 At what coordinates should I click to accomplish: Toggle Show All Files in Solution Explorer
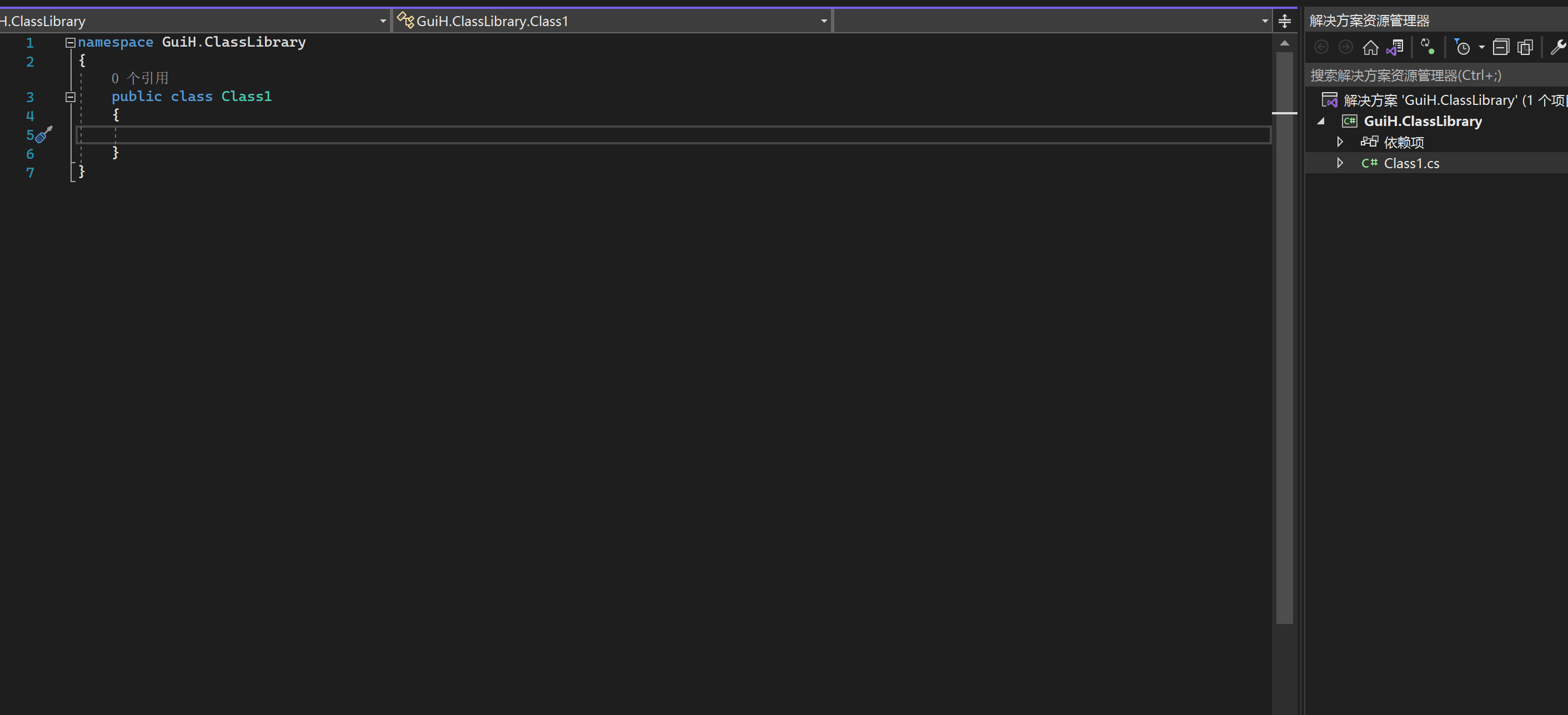(1526, 47)
